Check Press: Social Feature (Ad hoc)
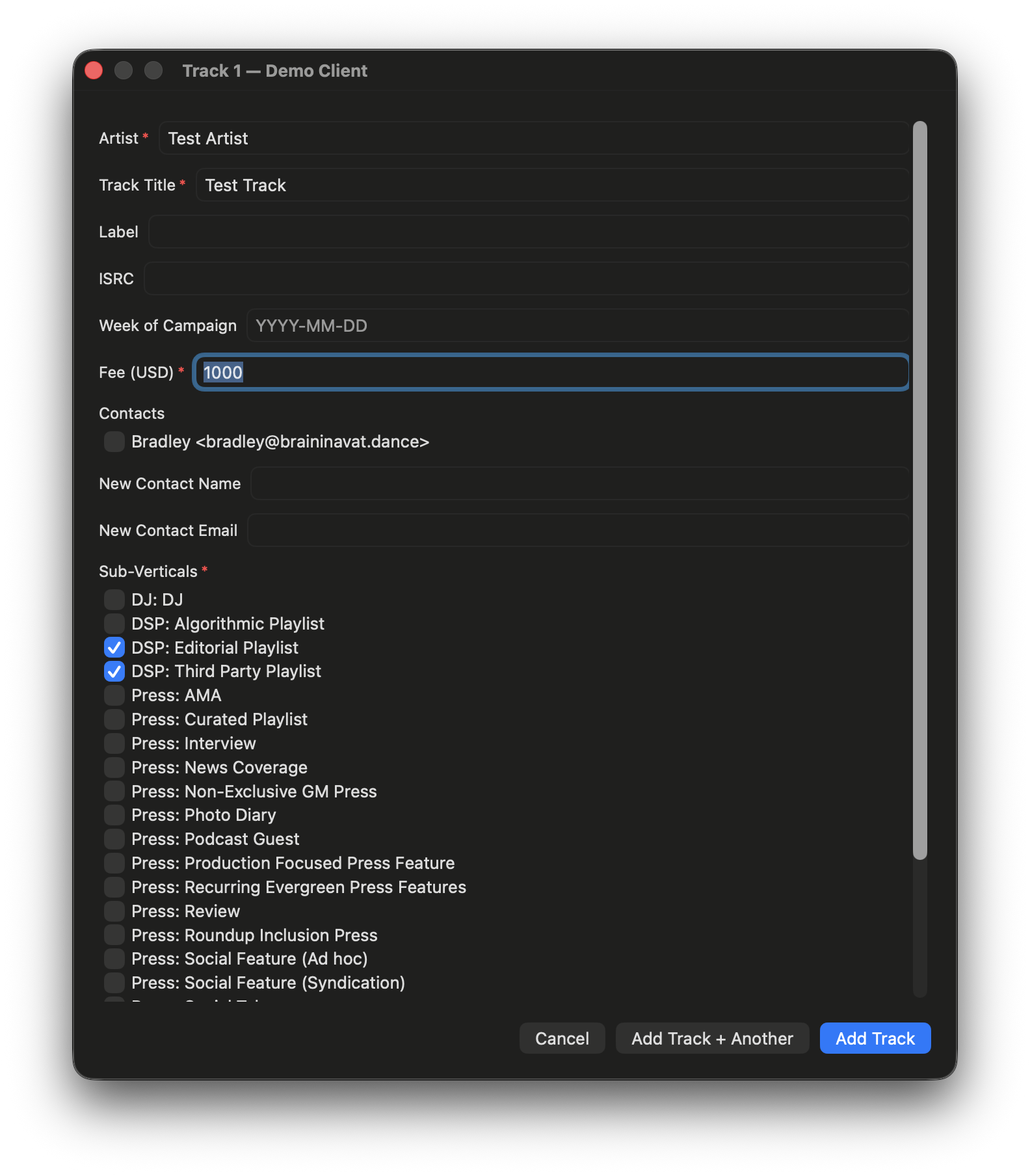Image resolution: width=1030 pixels, height=1176 pixels. point(114,959)
